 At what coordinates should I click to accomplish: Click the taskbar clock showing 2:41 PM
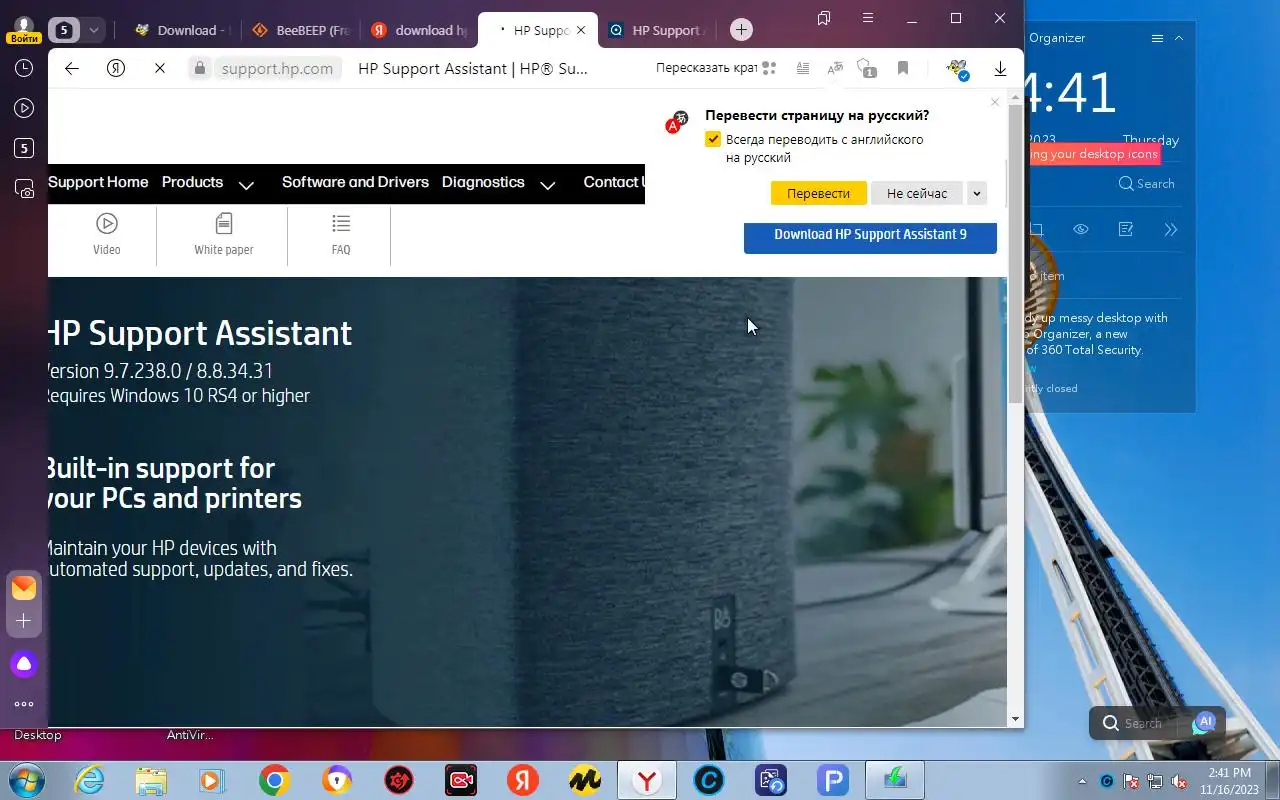tap(1230, 781)
